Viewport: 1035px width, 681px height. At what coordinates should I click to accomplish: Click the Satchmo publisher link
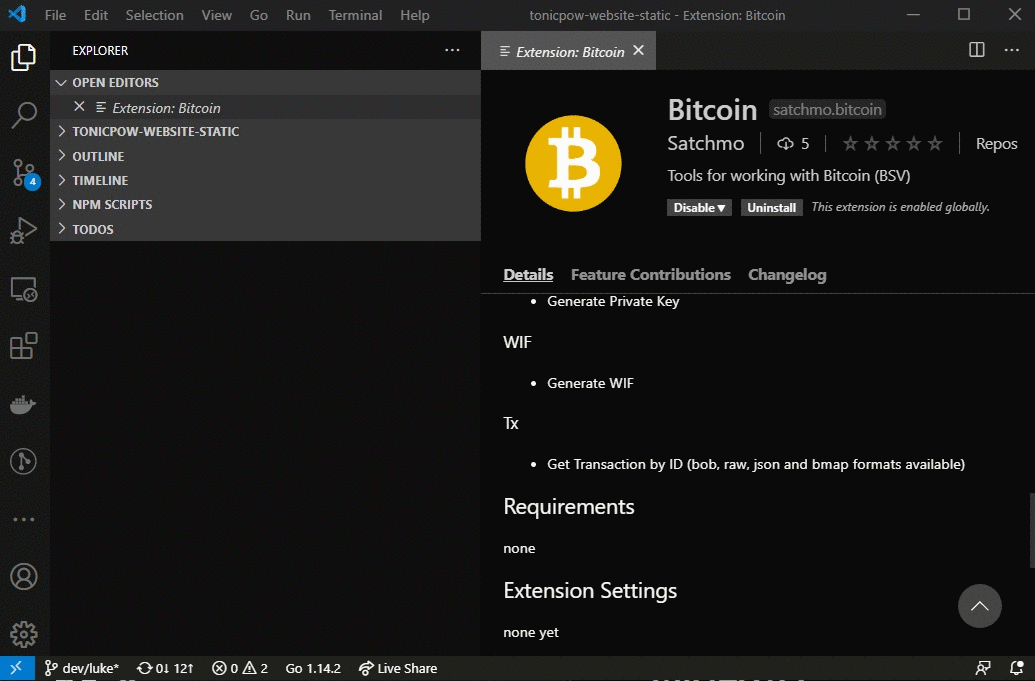coord(706,143)
